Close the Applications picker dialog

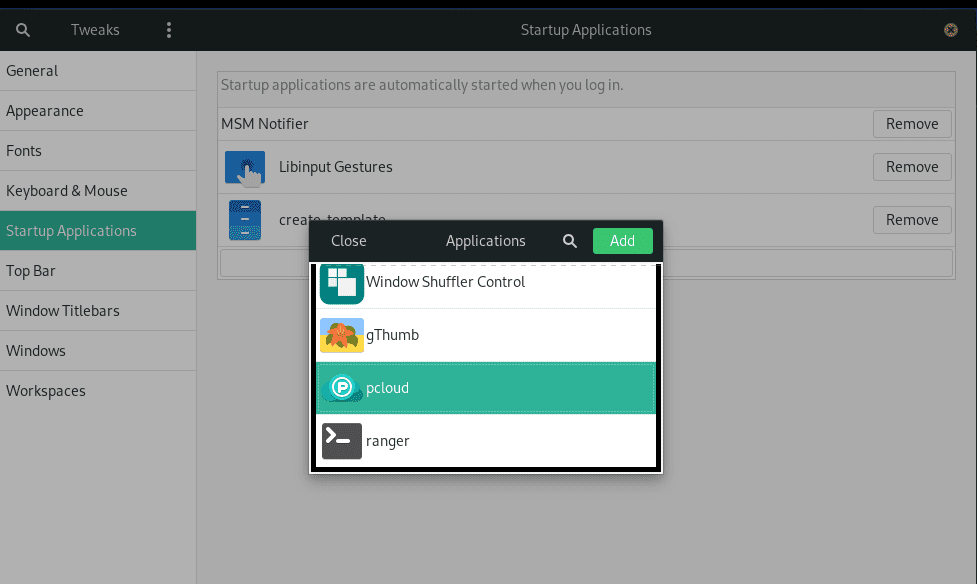tap(348, 240)
